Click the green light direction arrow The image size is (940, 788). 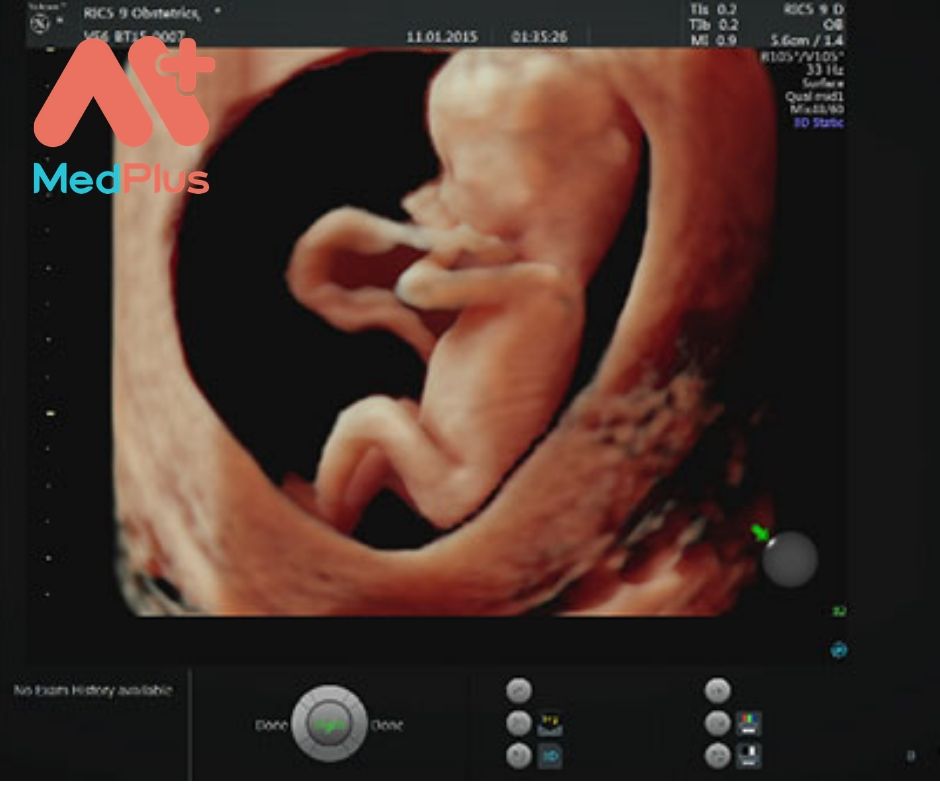click(x=762, y=533)
